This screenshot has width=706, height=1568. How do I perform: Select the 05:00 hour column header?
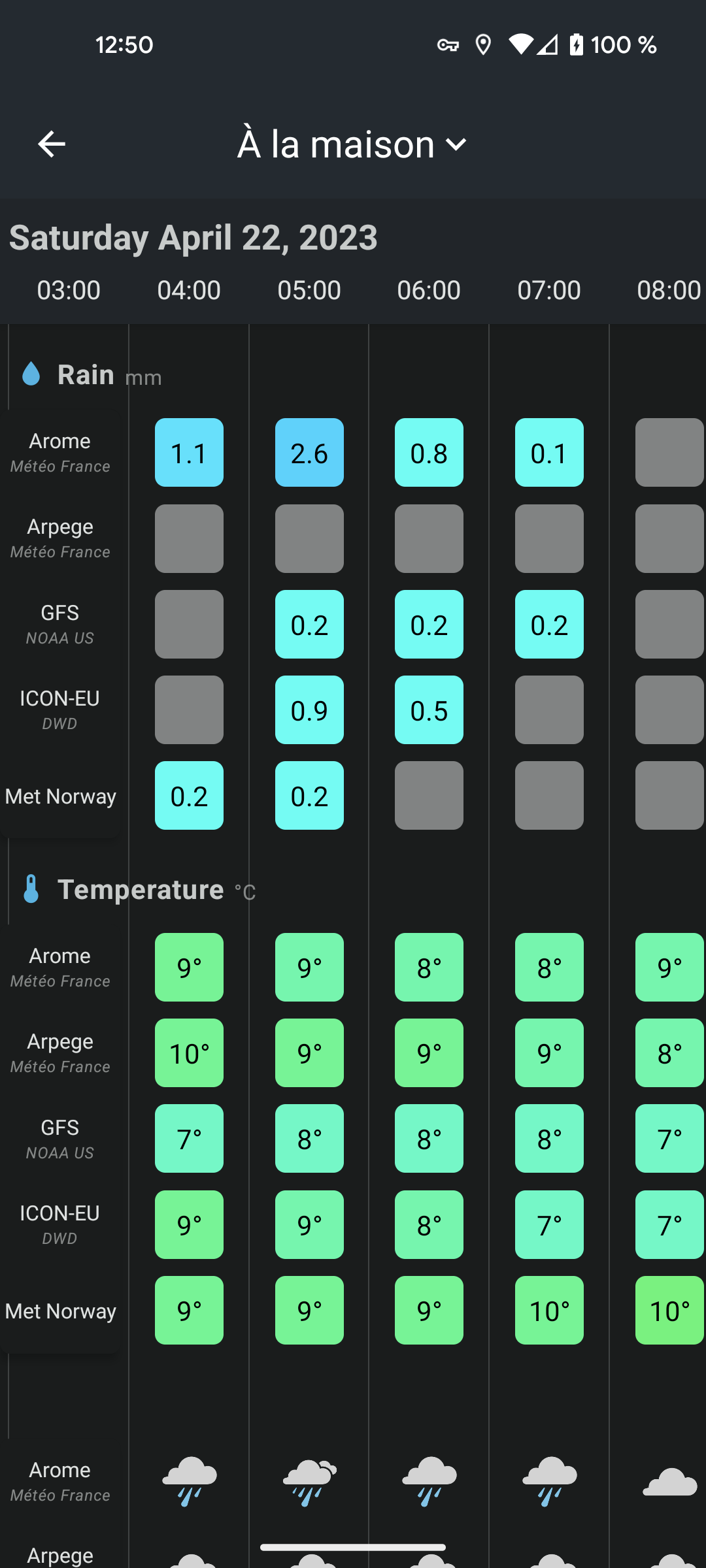pyautogui.click(x=309, y=290)
